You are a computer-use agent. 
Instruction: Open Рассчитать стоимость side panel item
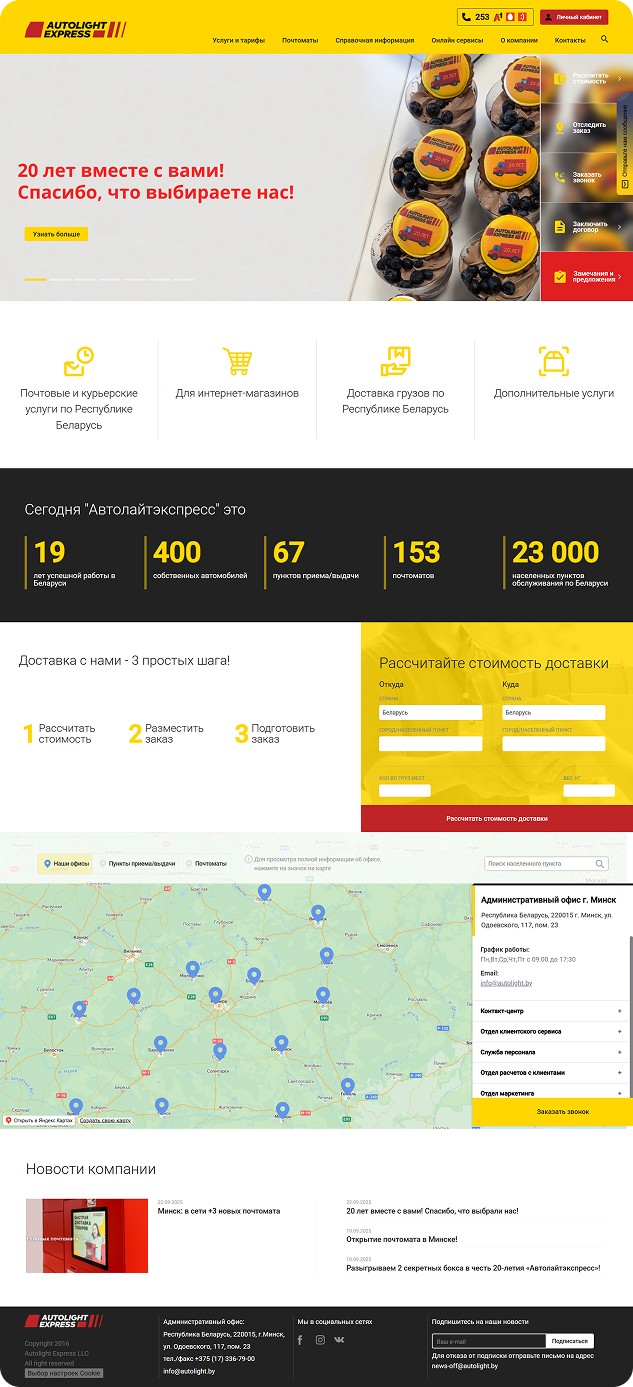click(587, 78)
